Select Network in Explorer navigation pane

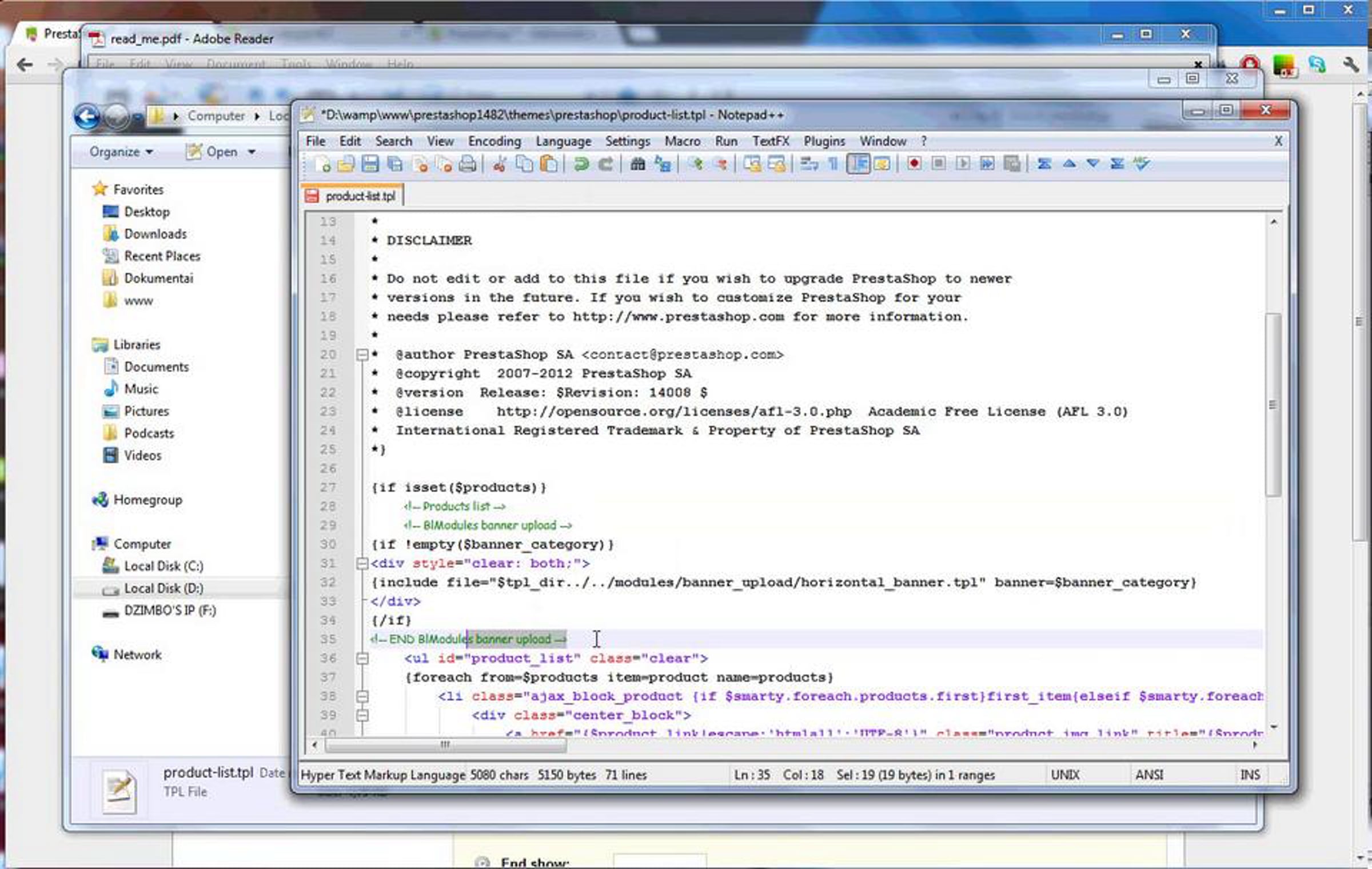(x=137, y=655)
